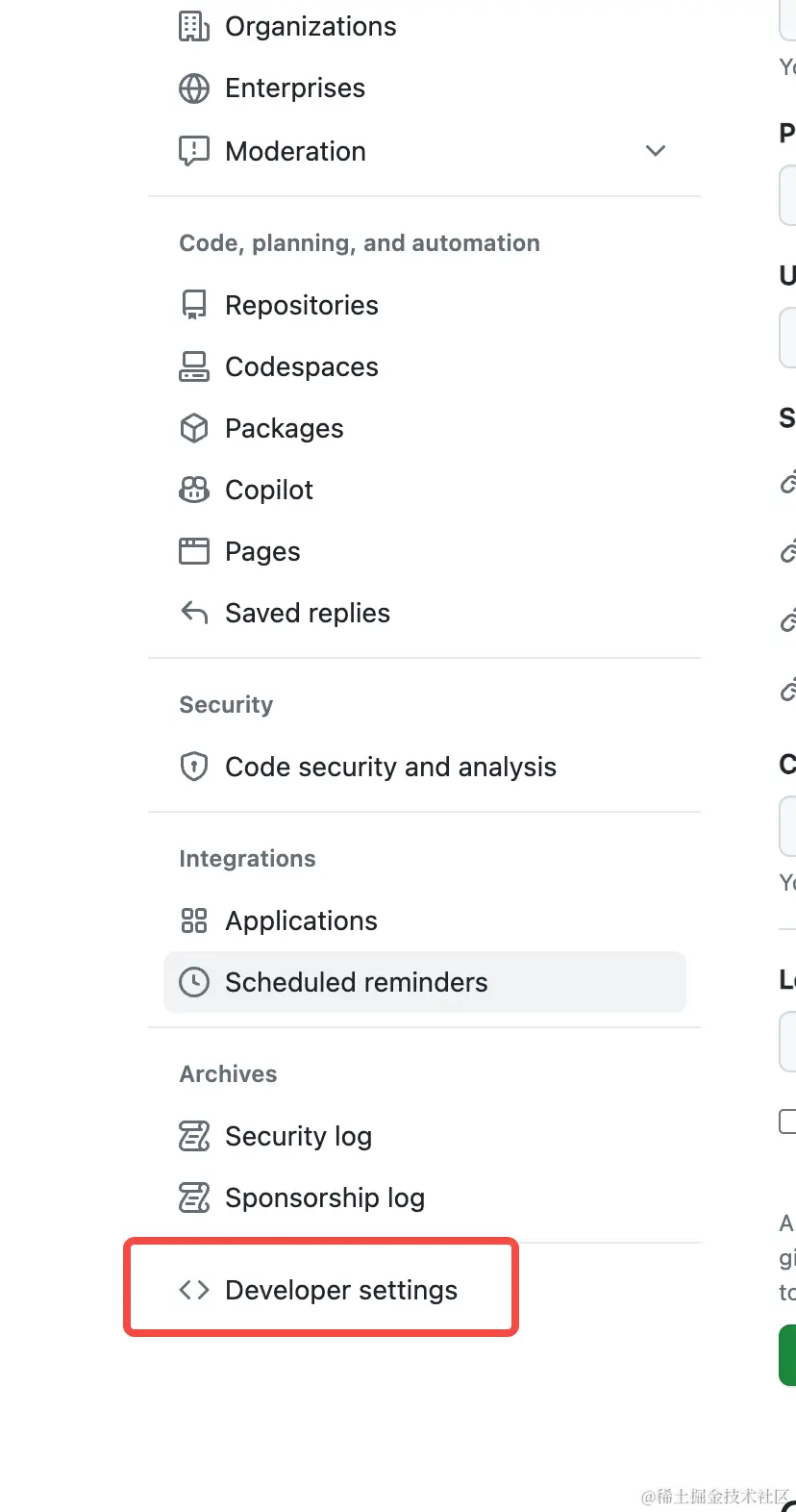Click the shield icon for Code security

coord(194,767)
